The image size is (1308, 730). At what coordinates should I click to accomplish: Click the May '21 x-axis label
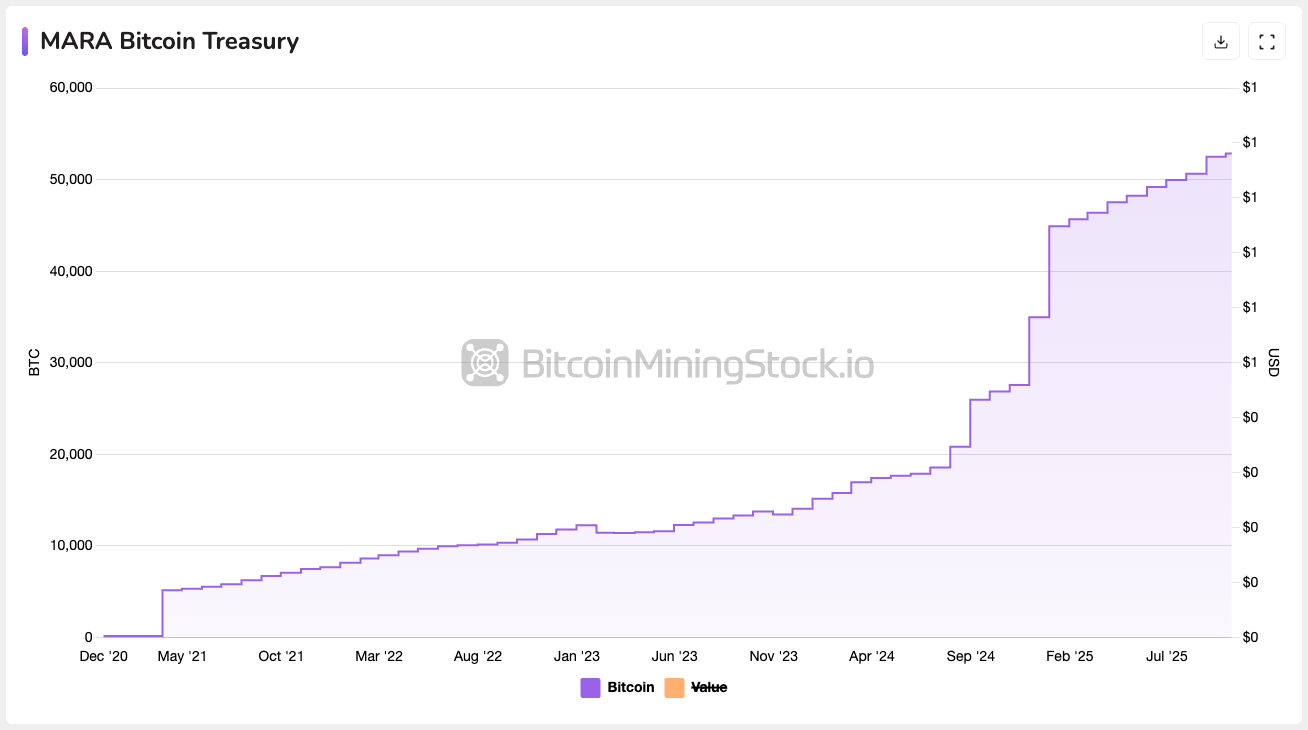pos(182,657)
